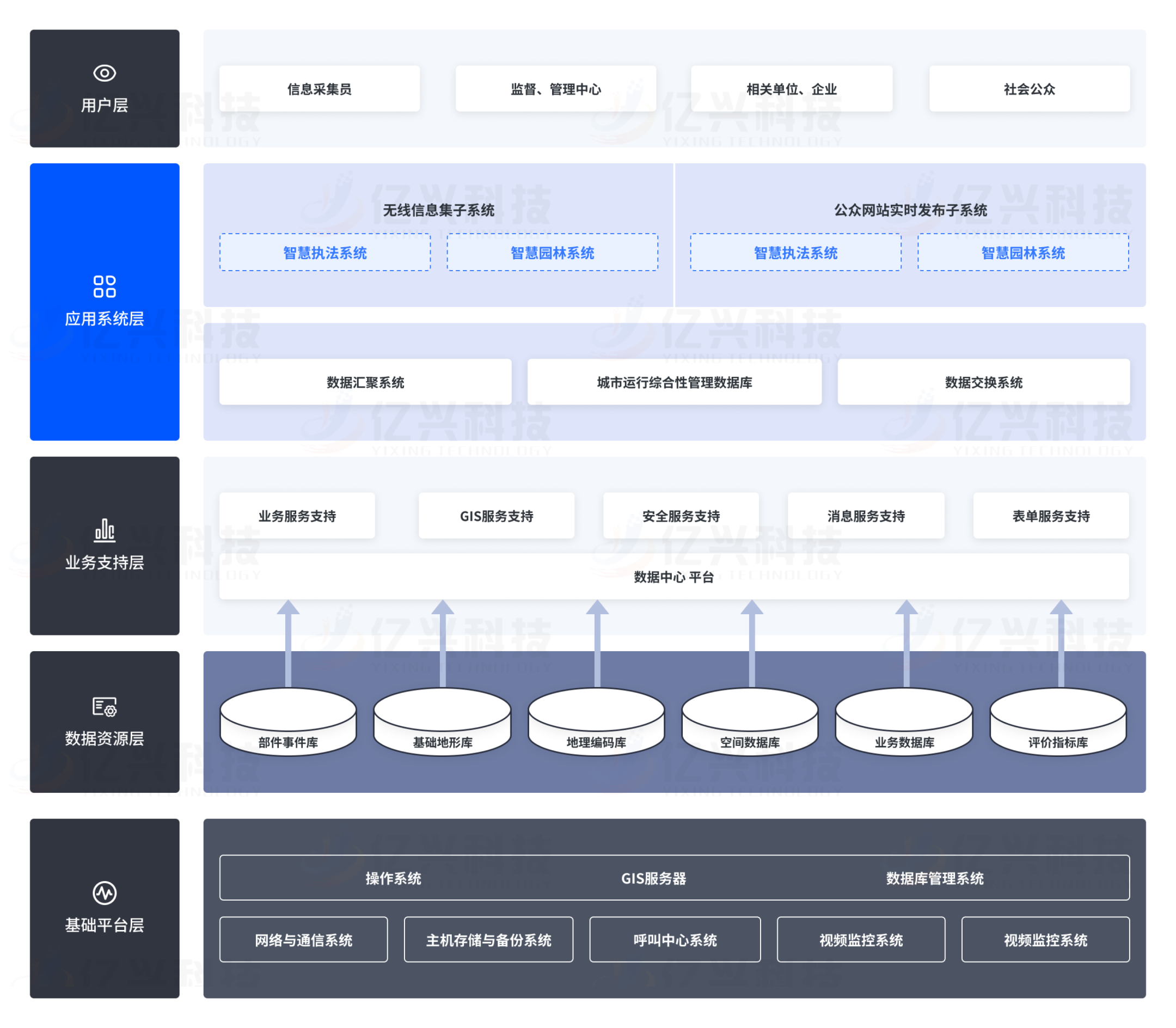
Task: Select the 安全服务支持 box
Action: coord(681,516)
